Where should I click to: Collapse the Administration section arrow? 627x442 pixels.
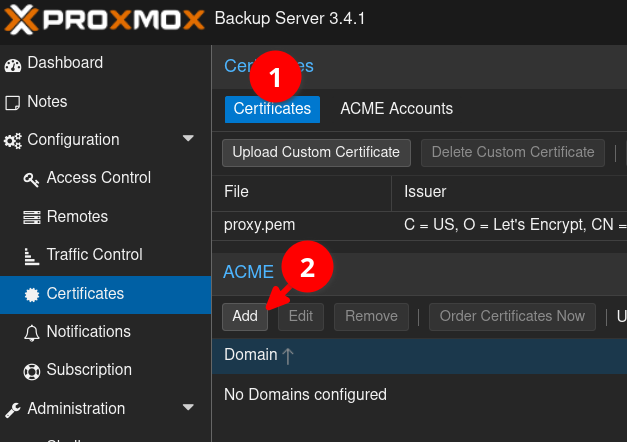coord(188,408)
